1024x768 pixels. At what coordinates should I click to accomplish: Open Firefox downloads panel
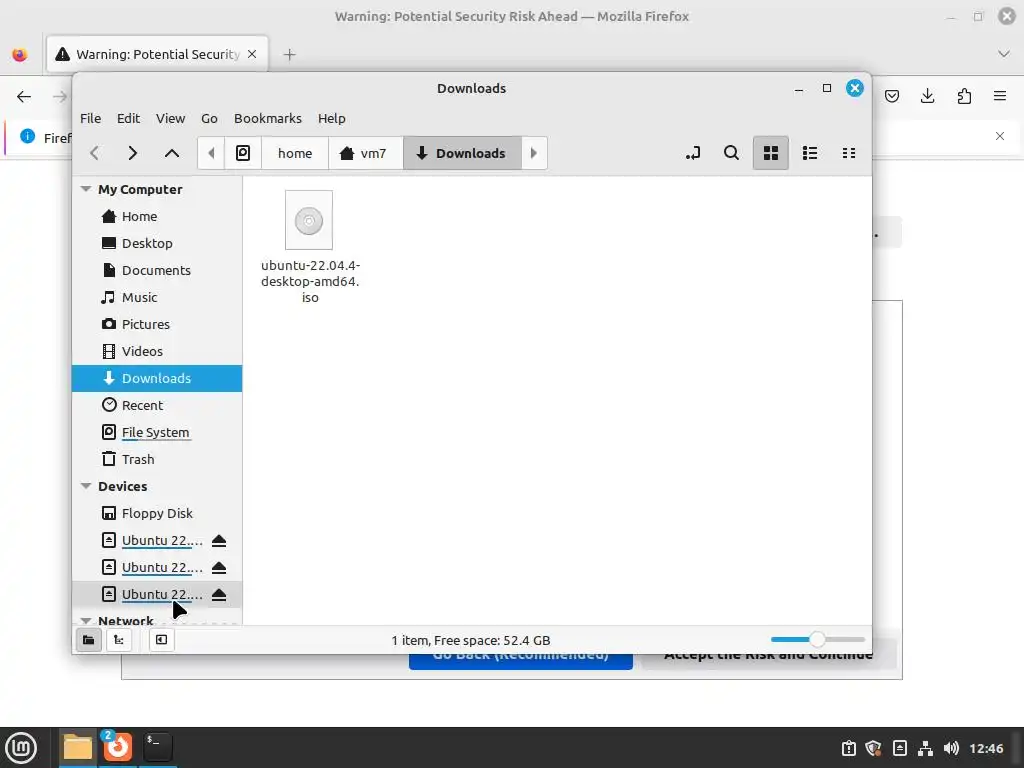[927, 97]
